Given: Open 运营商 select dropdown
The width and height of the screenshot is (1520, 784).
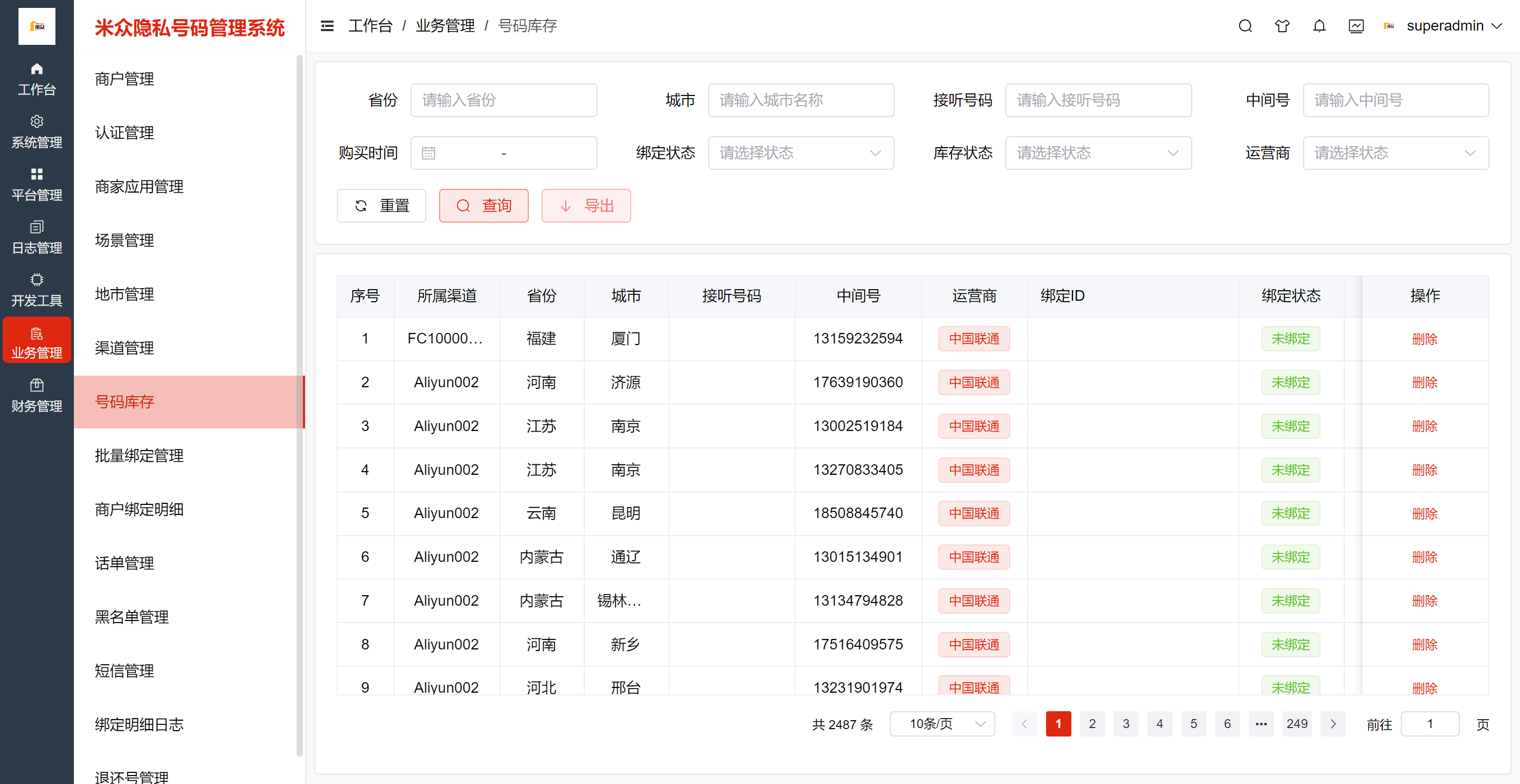Looking at the screenshot, I should 1395,153.
